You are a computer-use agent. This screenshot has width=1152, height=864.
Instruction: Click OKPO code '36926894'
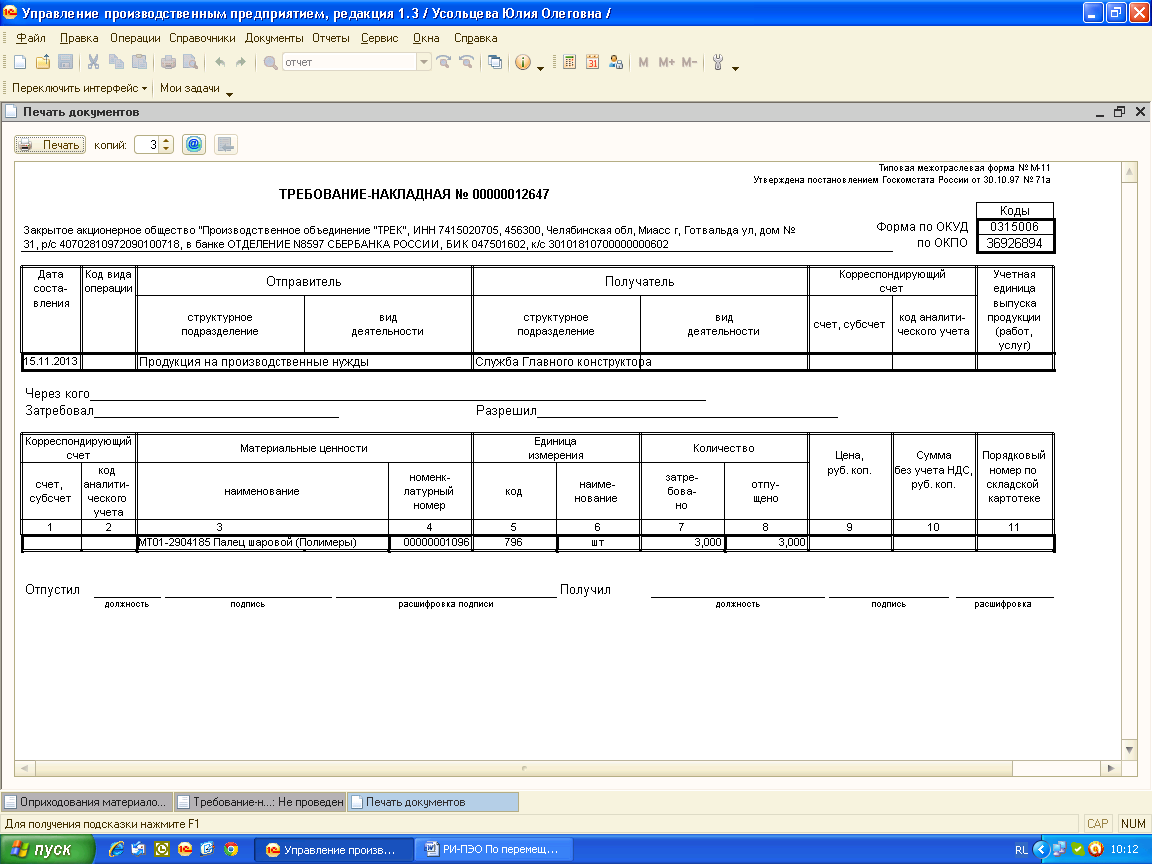(1015, 243)
